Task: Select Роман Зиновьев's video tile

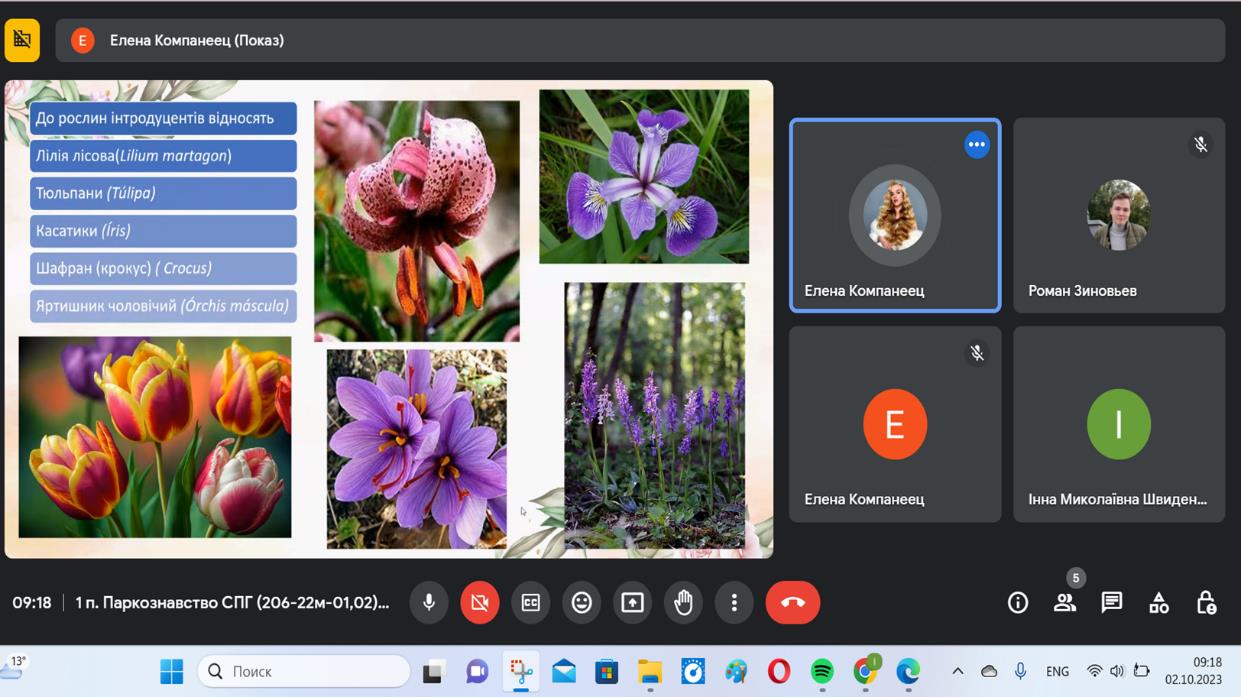Action: click(1118, 216)
